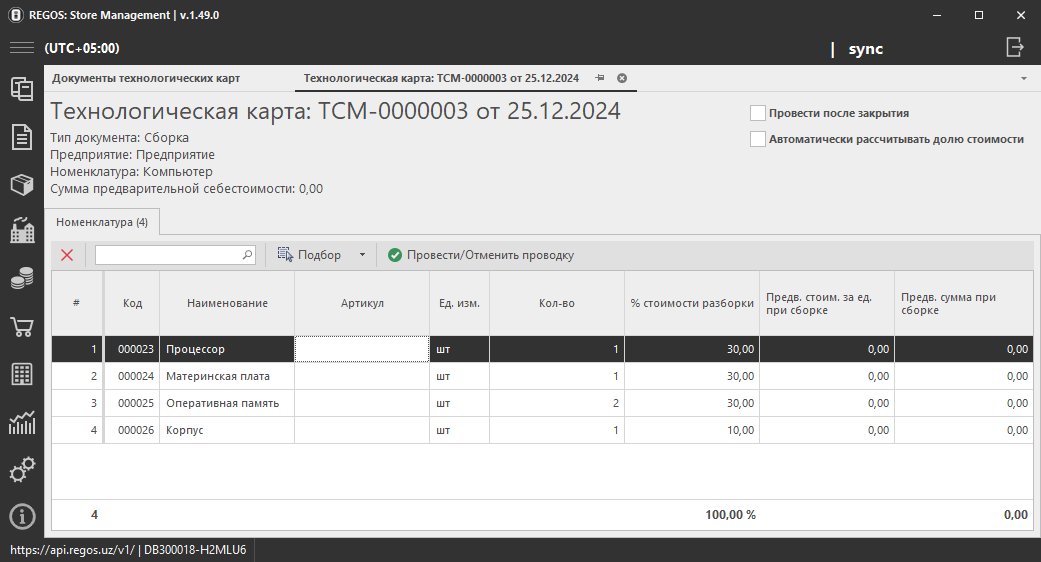Click the Подбор button
Viewport: 1041px width, 562px height.
point(310,255)
